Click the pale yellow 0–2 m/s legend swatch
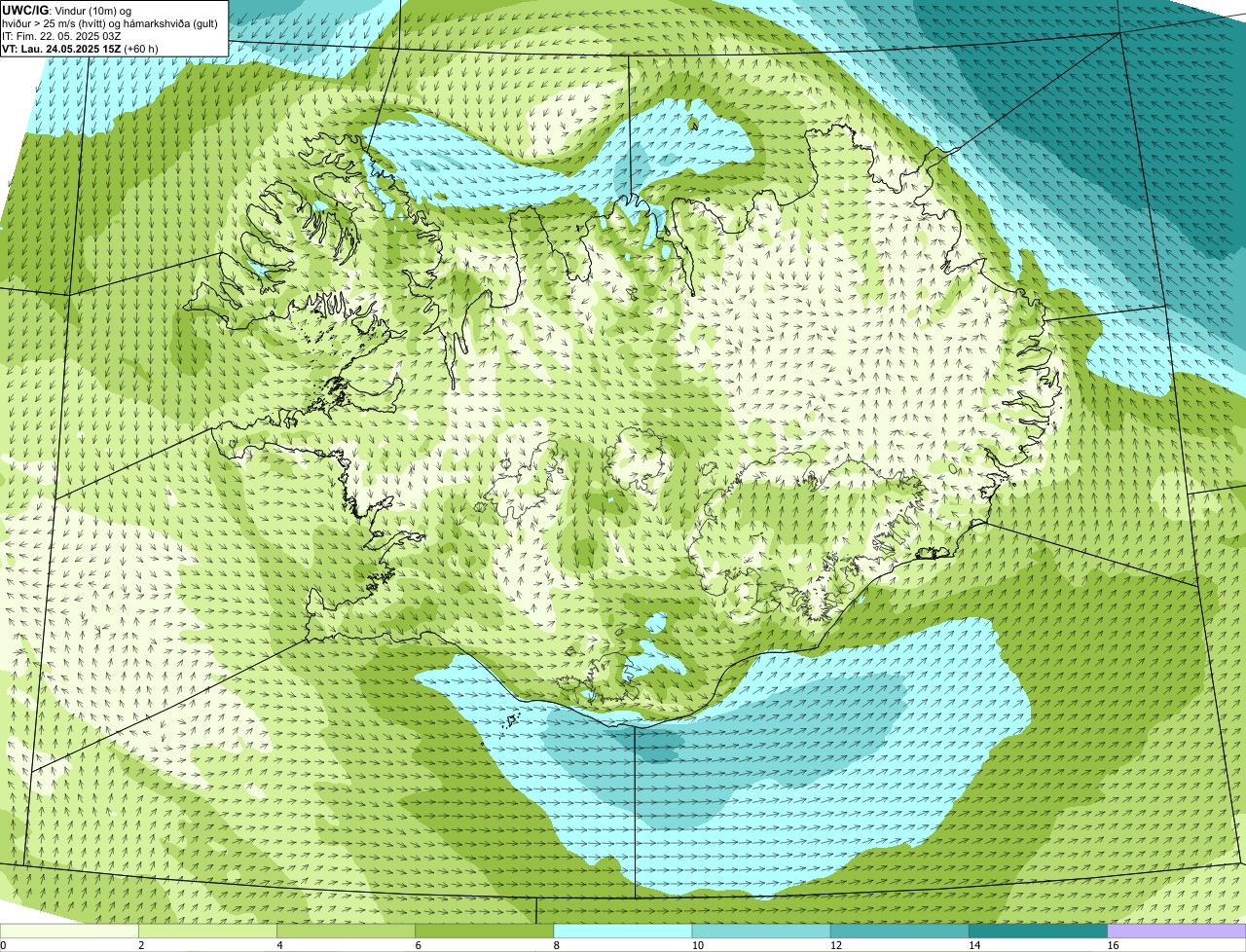Viewport: 1246px width, 952px height. pyautogui.click(x=69, y=932)
